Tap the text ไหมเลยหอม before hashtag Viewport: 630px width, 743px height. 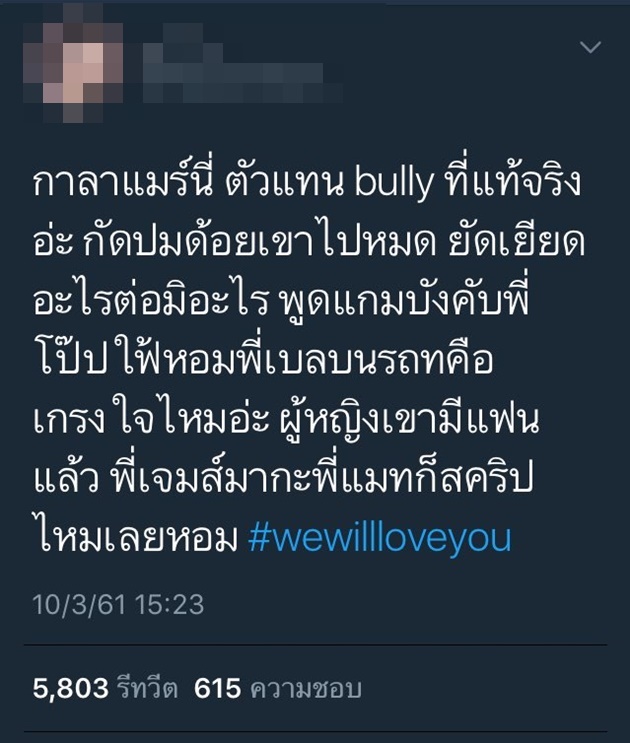pyautogui.click(x=135, y=538)
